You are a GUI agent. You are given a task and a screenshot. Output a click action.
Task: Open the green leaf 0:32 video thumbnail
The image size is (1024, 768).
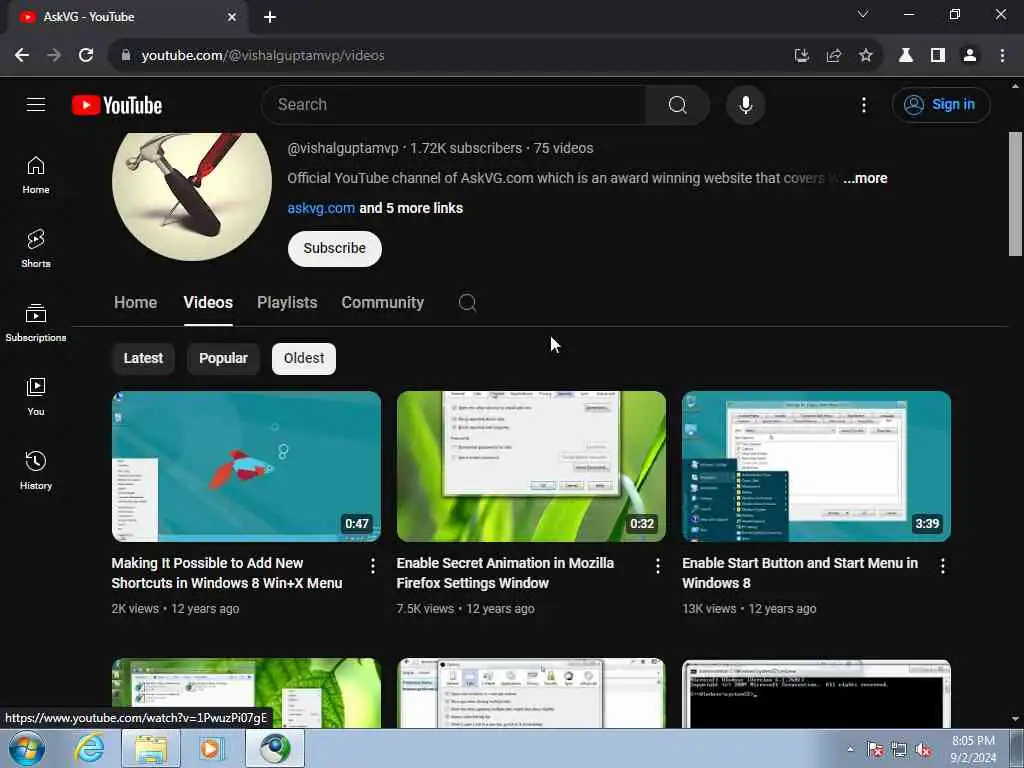pos(531,466)
